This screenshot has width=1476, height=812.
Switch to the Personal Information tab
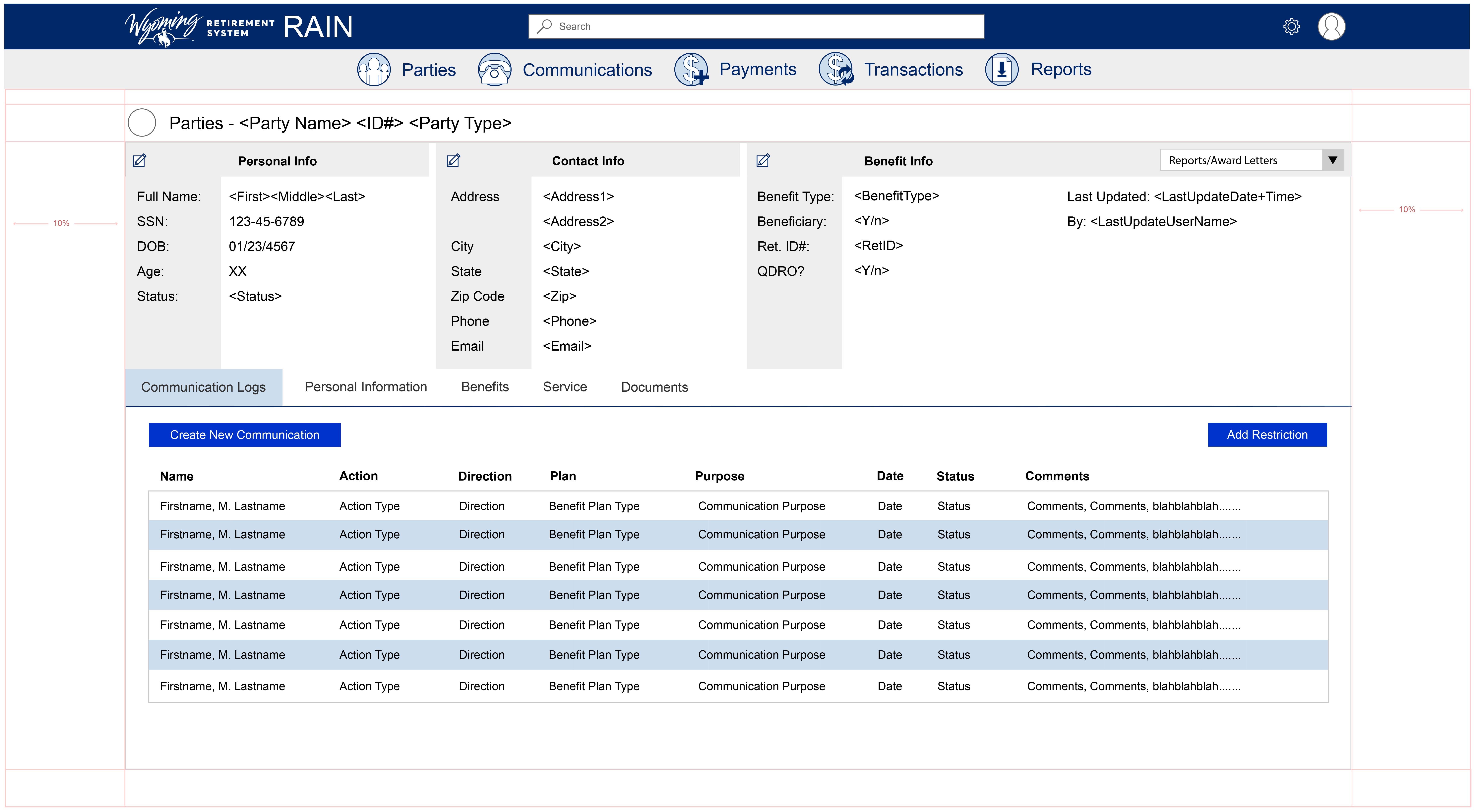(x=366, y=387)
